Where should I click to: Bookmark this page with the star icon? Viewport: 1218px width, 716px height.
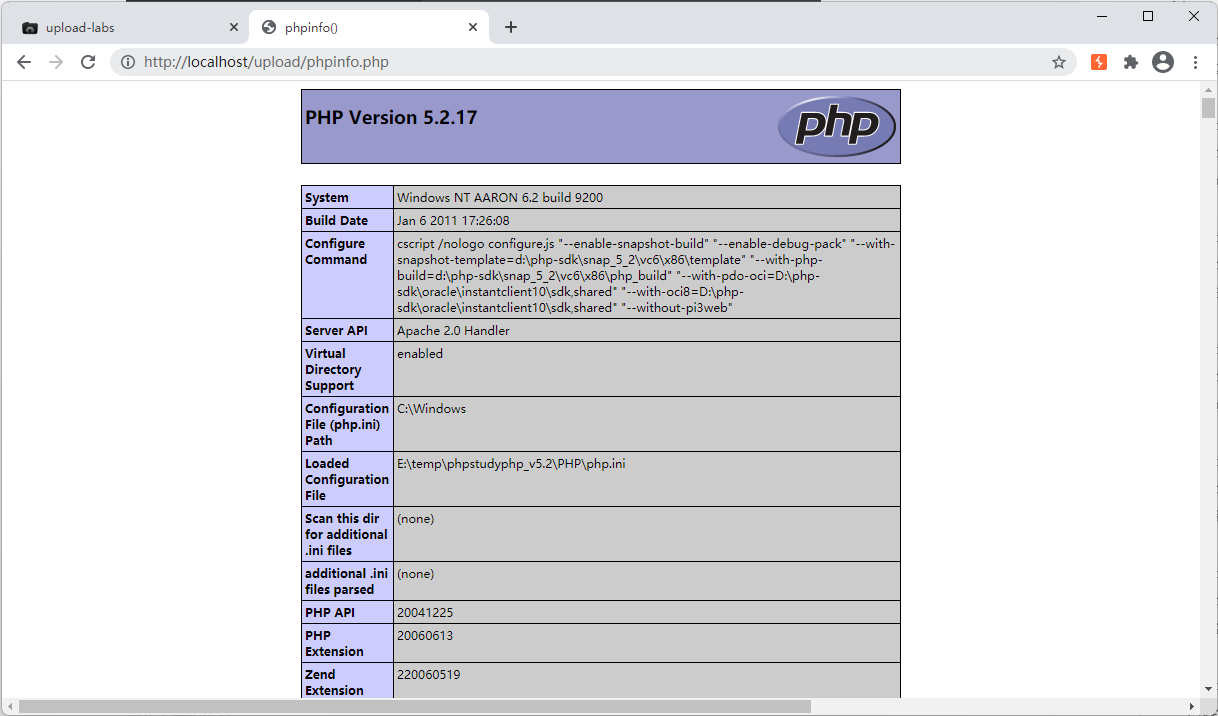click(1059, 62)
